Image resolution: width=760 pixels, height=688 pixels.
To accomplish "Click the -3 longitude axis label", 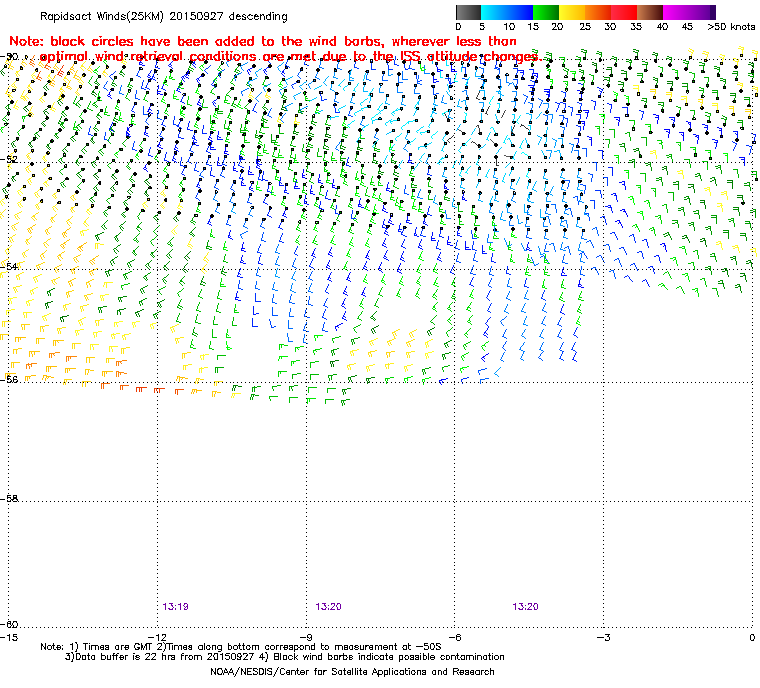I will click(x=603, y=637).
